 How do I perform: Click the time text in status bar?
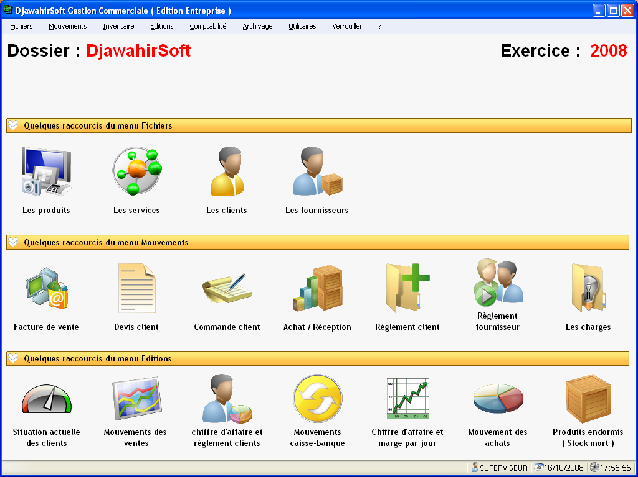click(x=616, y=468)
